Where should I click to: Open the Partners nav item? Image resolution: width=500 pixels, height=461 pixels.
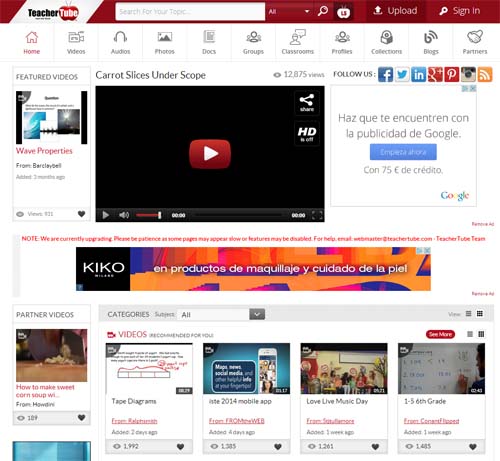click(x=475, y=42)
